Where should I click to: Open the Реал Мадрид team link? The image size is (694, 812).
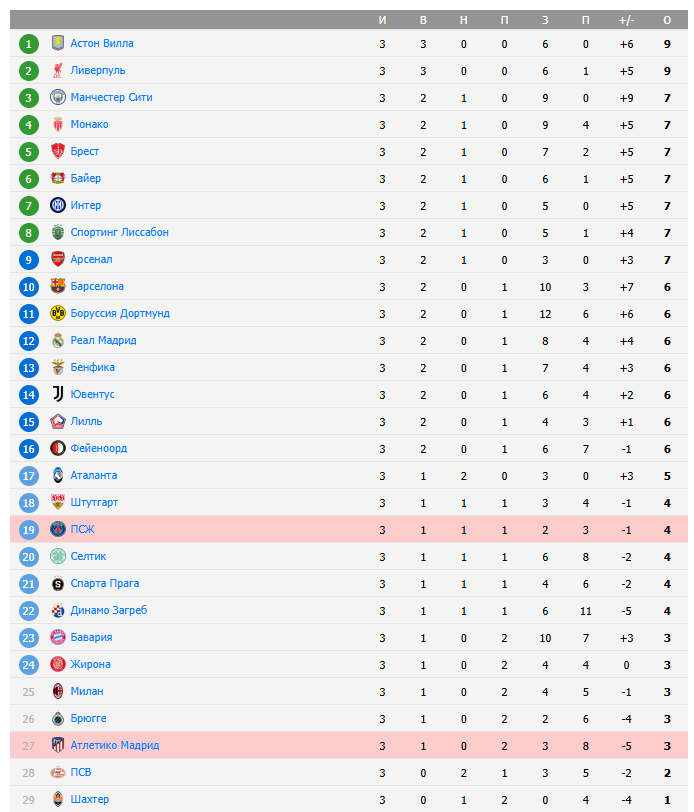coord(103,340)
